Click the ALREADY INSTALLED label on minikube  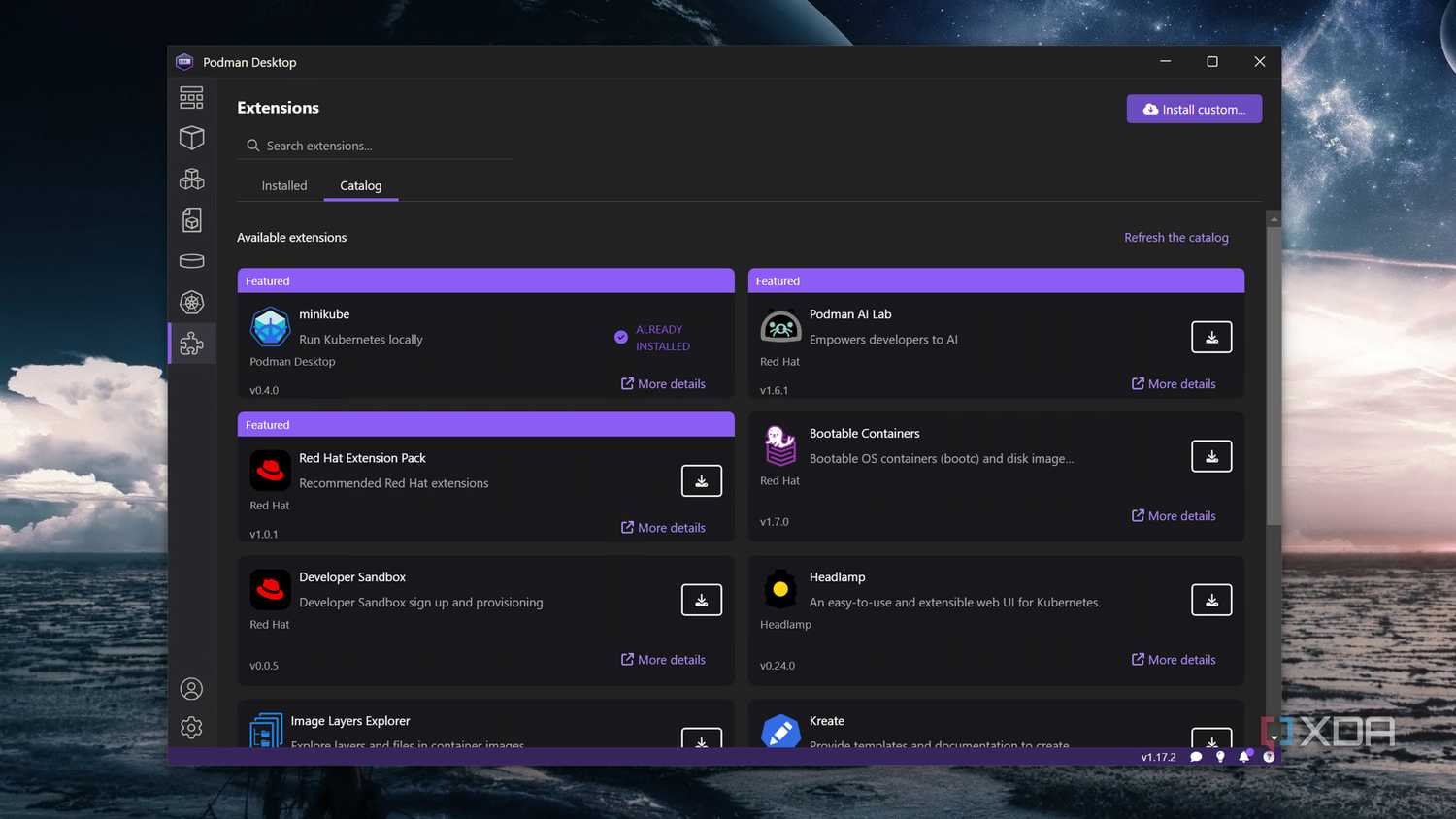663,338
